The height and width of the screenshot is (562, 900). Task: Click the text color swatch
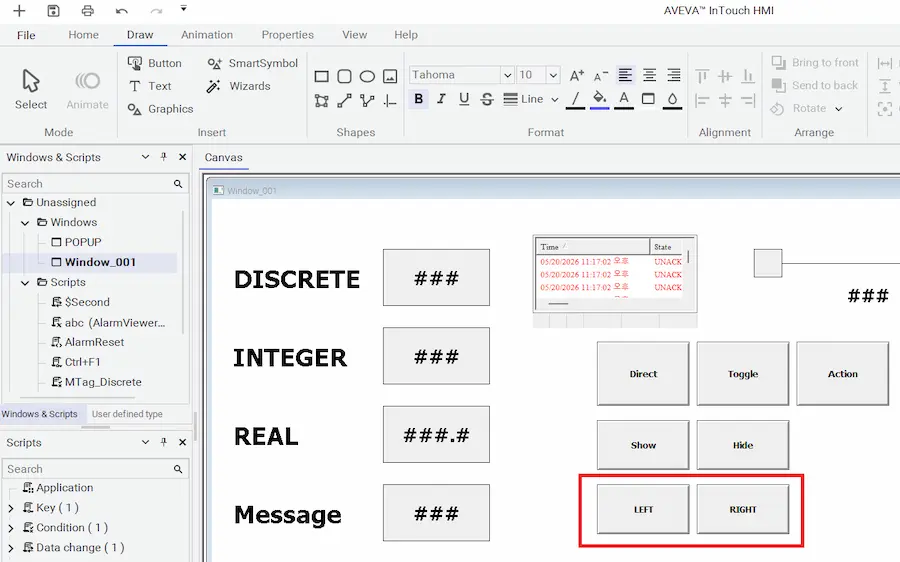624,100
